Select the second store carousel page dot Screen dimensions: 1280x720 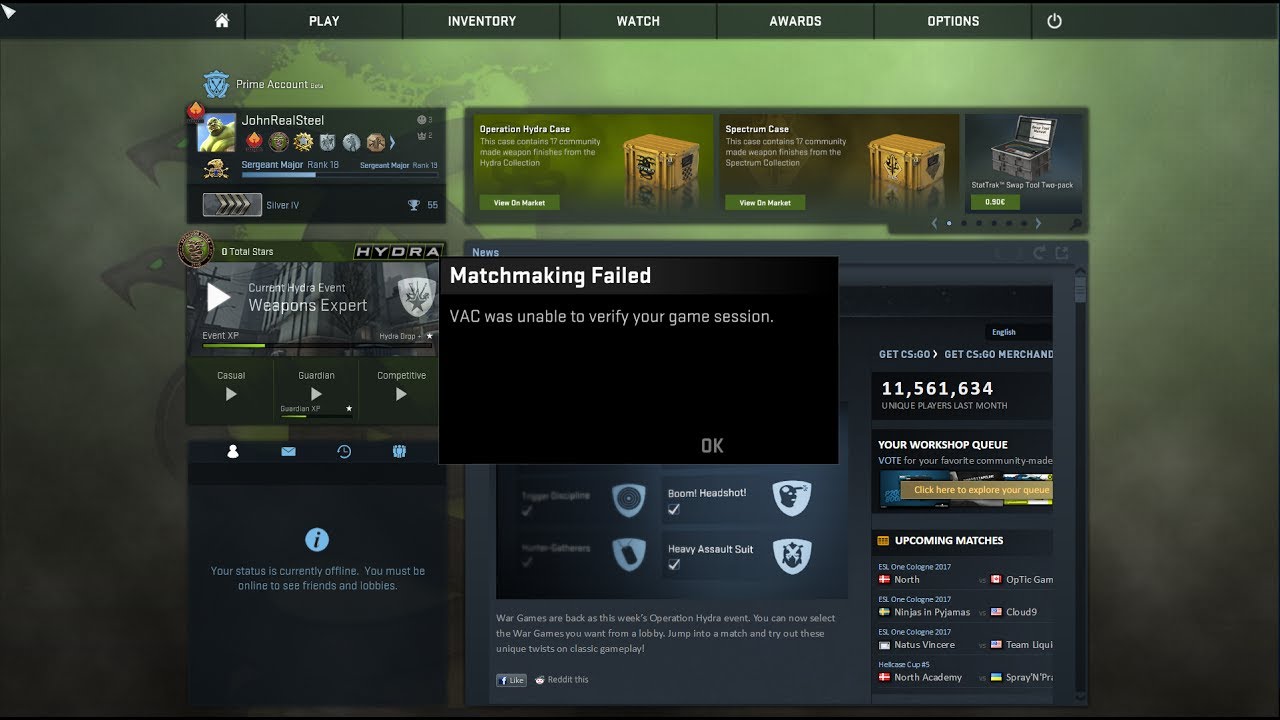coord(964,223)
